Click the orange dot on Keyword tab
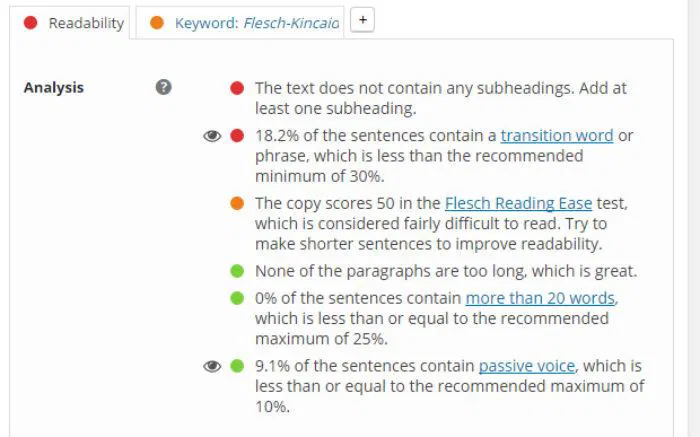 [x=157, y=22]
